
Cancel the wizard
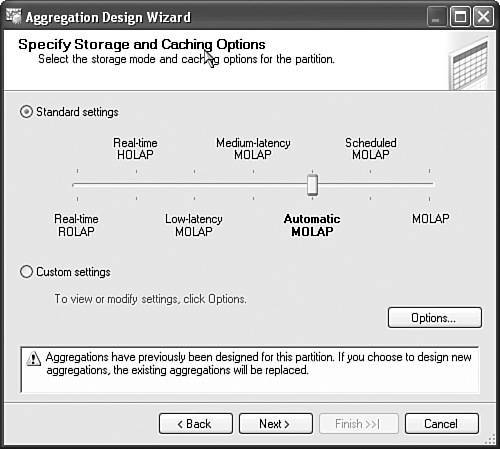(x=442, y=424)
